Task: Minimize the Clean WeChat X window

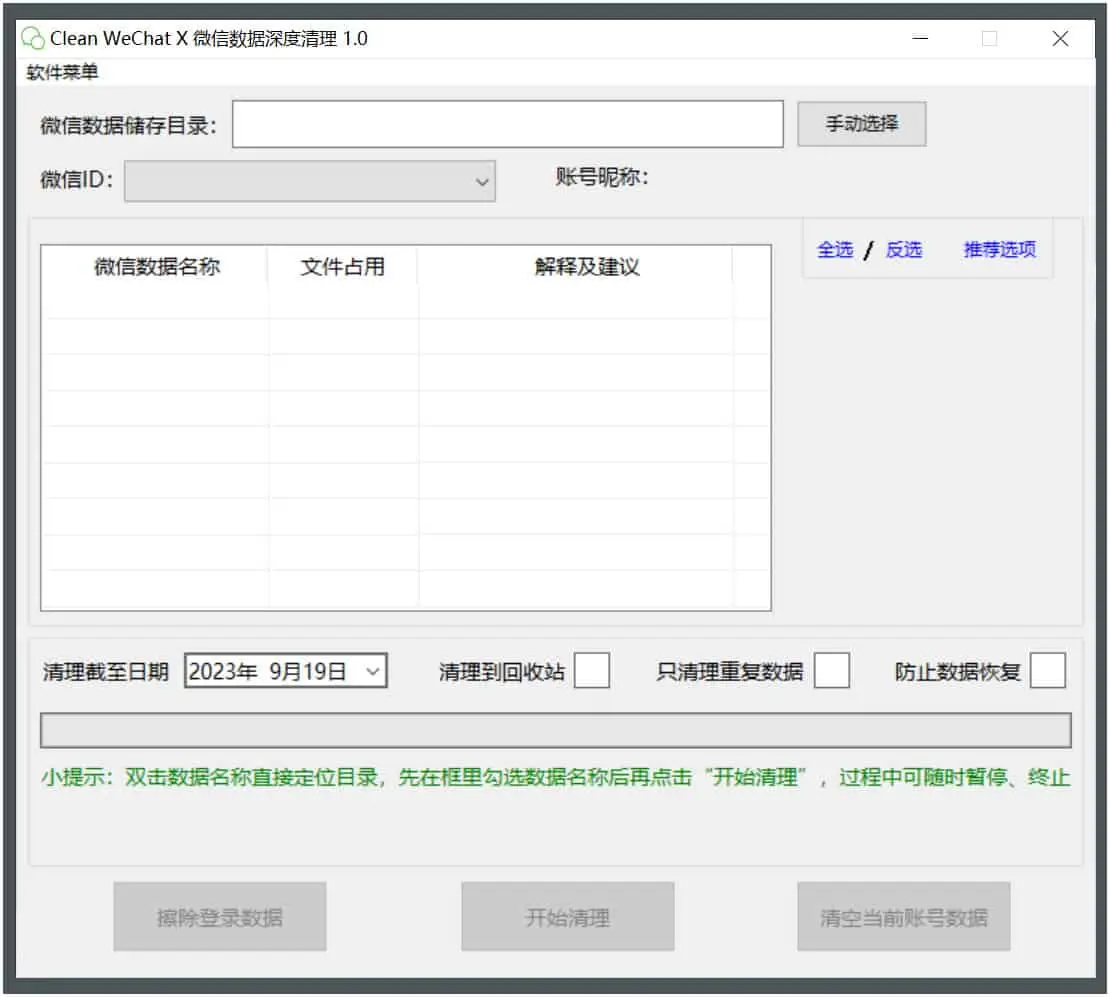Action: click(x=920, y=39)
